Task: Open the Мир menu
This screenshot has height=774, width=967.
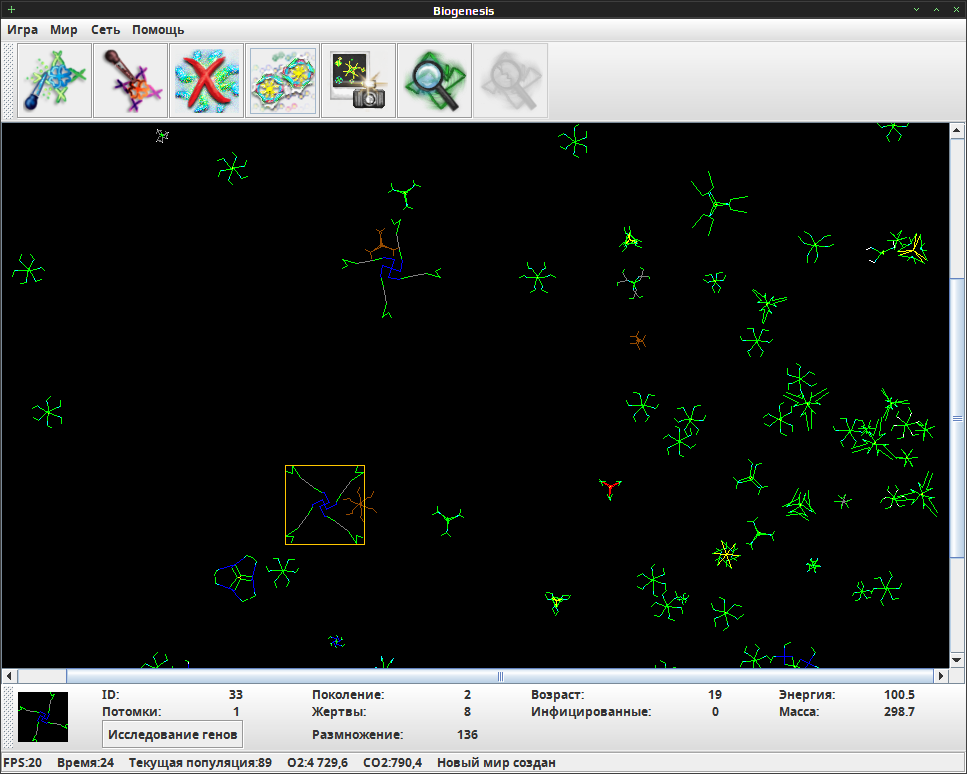Action: click(64, 30)
